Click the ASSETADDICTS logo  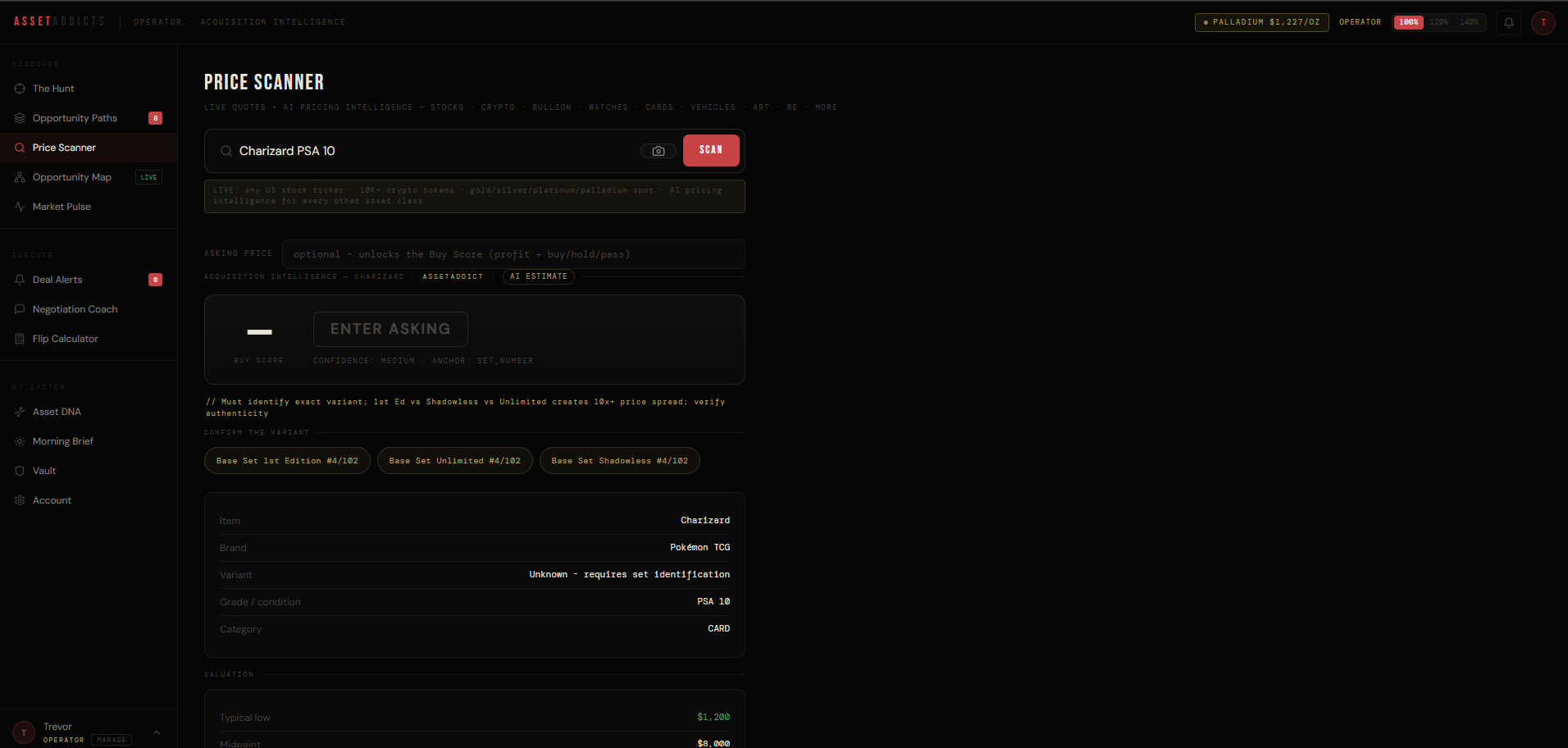click(59, 21)
